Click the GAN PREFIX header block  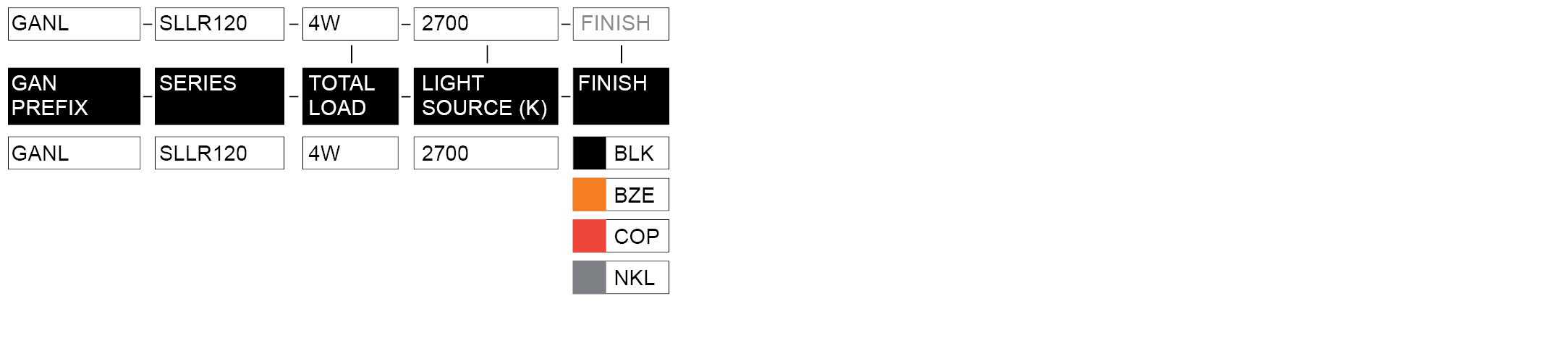(x=74, y=96)
